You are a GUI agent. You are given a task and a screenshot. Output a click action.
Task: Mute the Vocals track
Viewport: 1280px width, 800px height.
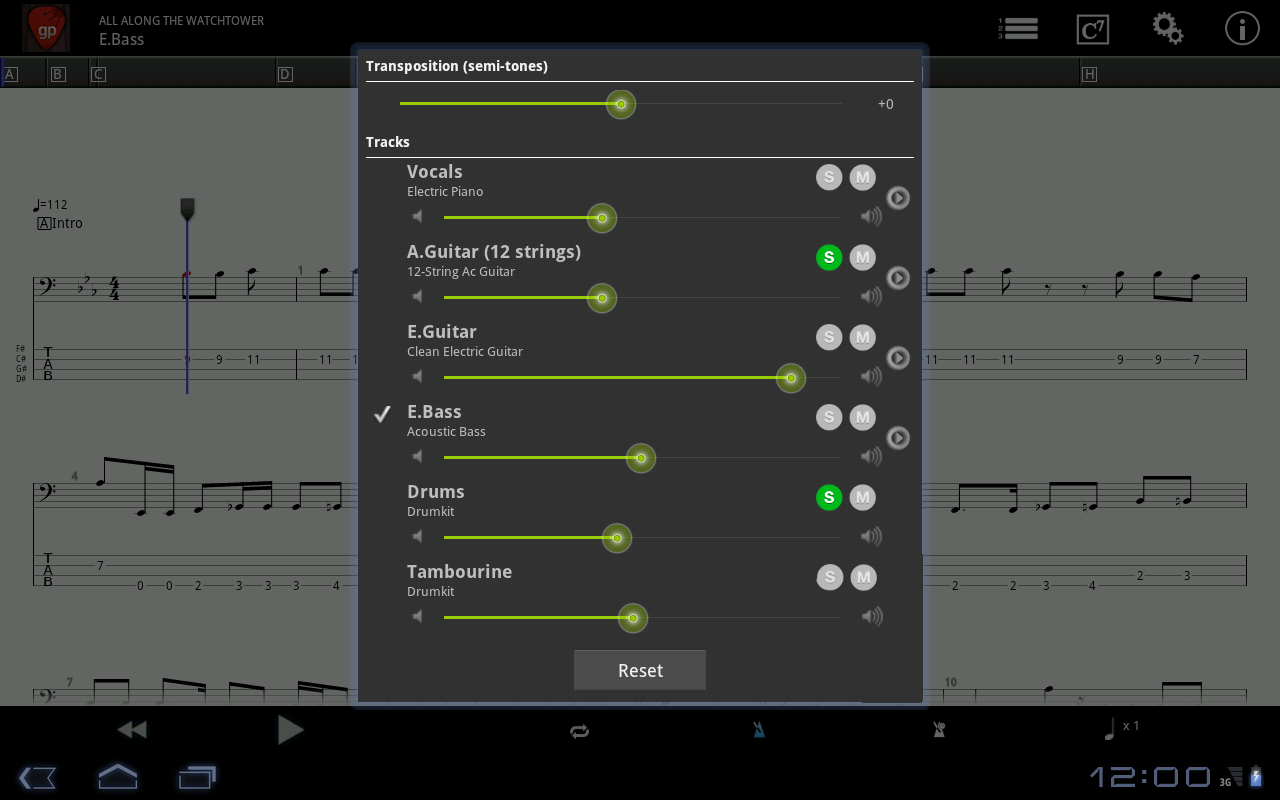pos(862,177)
